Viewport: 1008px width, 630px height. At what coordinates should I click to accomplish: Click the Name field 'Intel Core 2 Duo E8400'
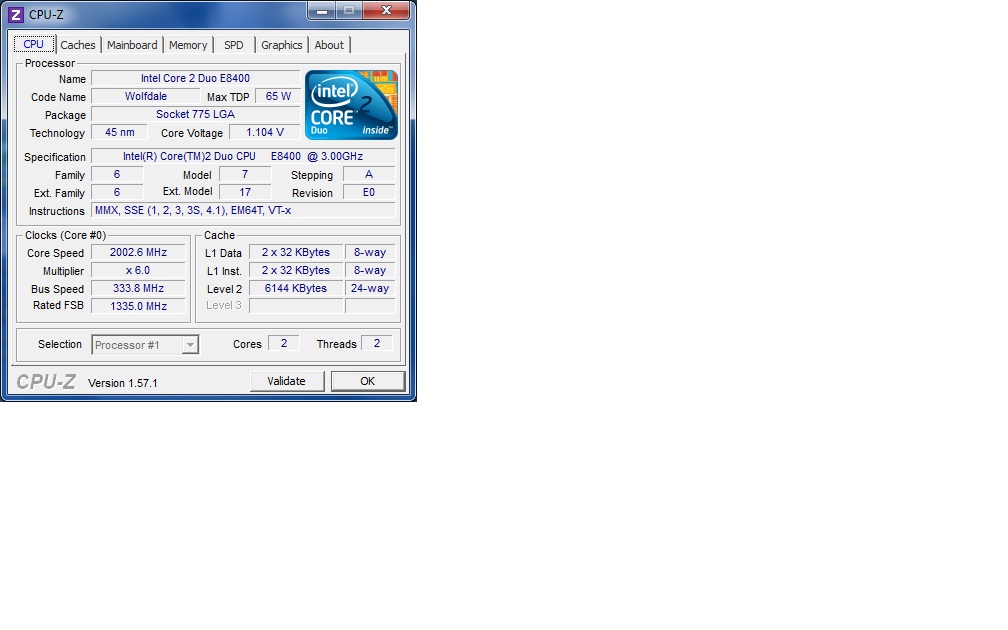[195, 78]
